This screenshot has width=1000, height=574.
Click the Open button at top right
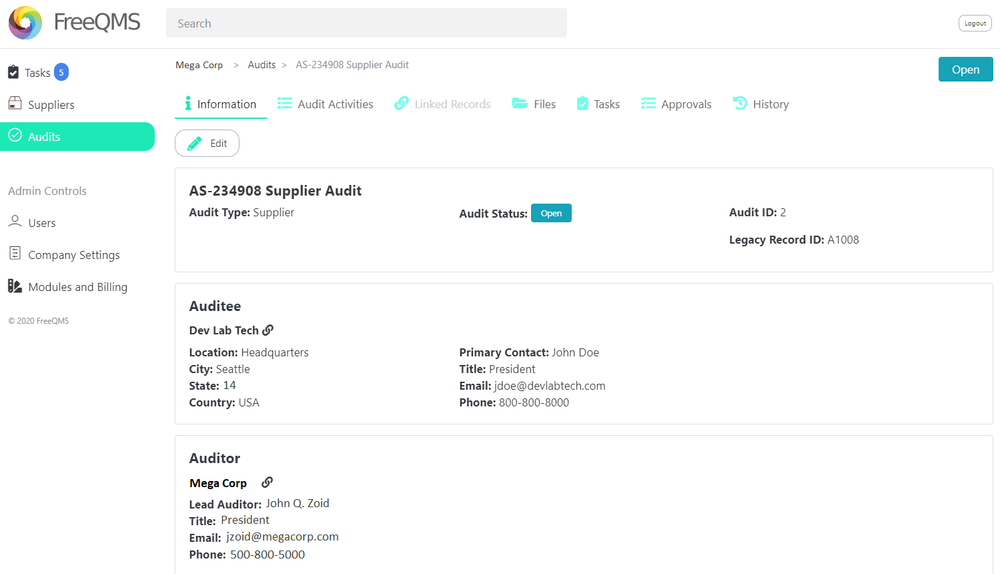[966, 70]
